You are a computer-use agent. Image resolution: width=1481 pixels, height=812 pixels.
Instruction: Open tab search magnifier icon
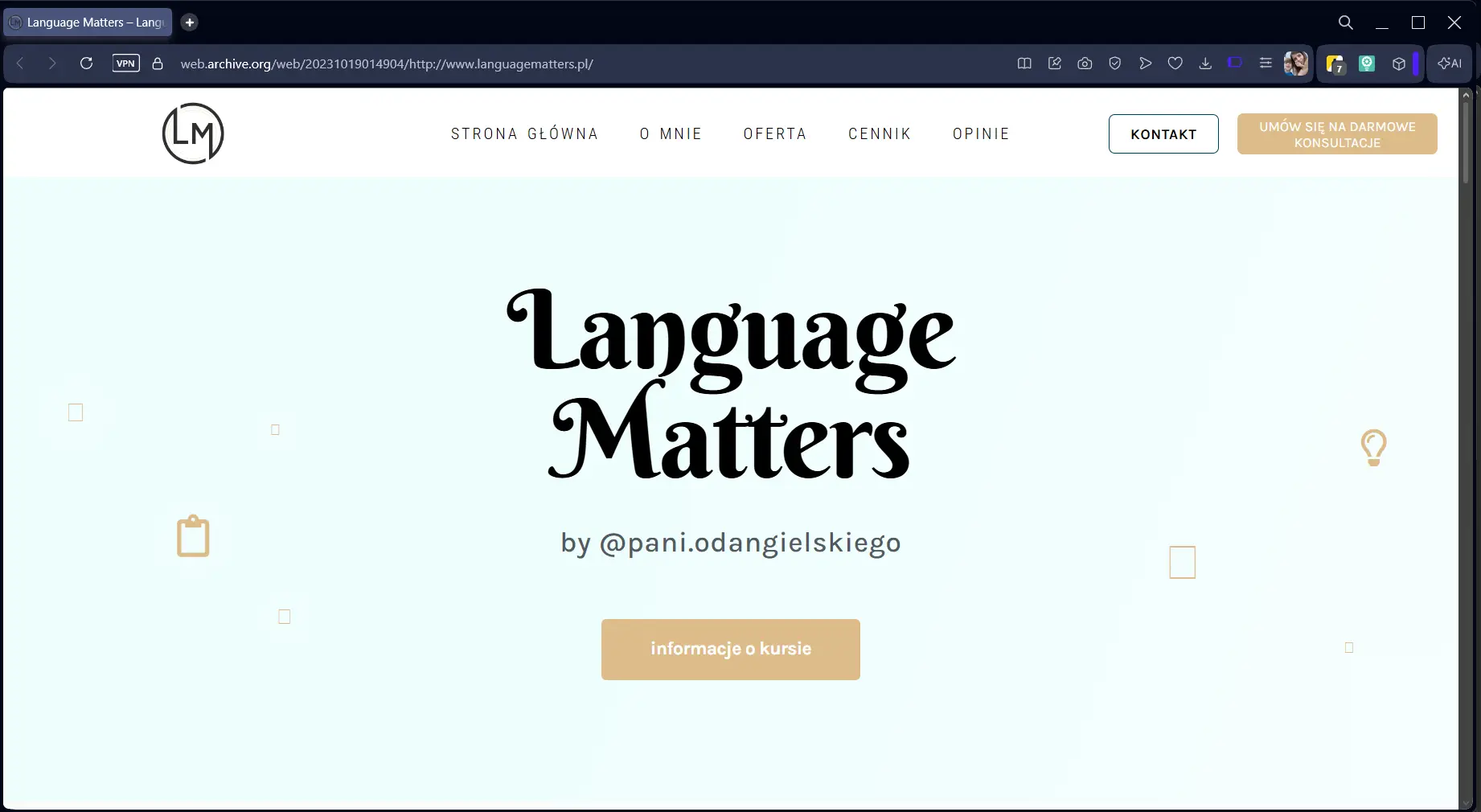(x=1345, y=23)
